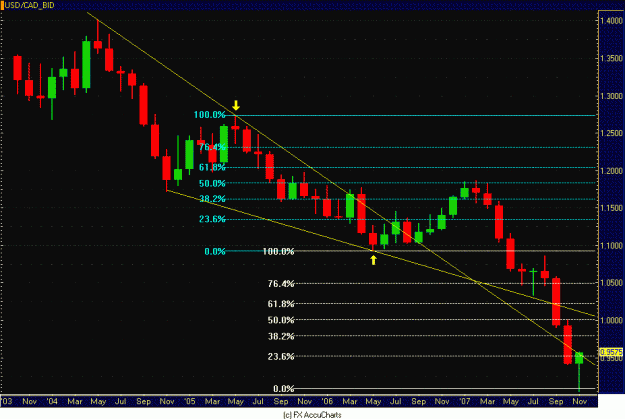
Task: Click the white 23.6% Fibonacci label
Action: click(281, 356)
